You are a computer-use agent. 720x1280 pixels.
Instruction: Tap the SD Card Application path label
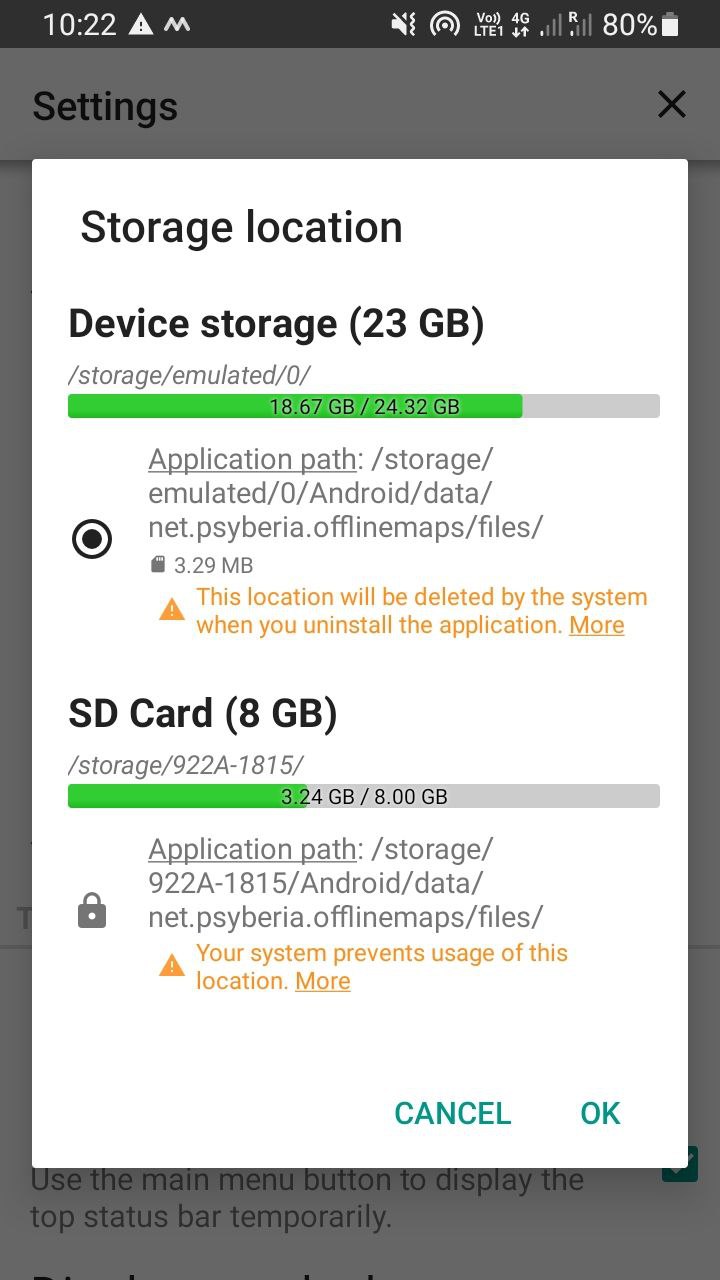coord(252,850)
